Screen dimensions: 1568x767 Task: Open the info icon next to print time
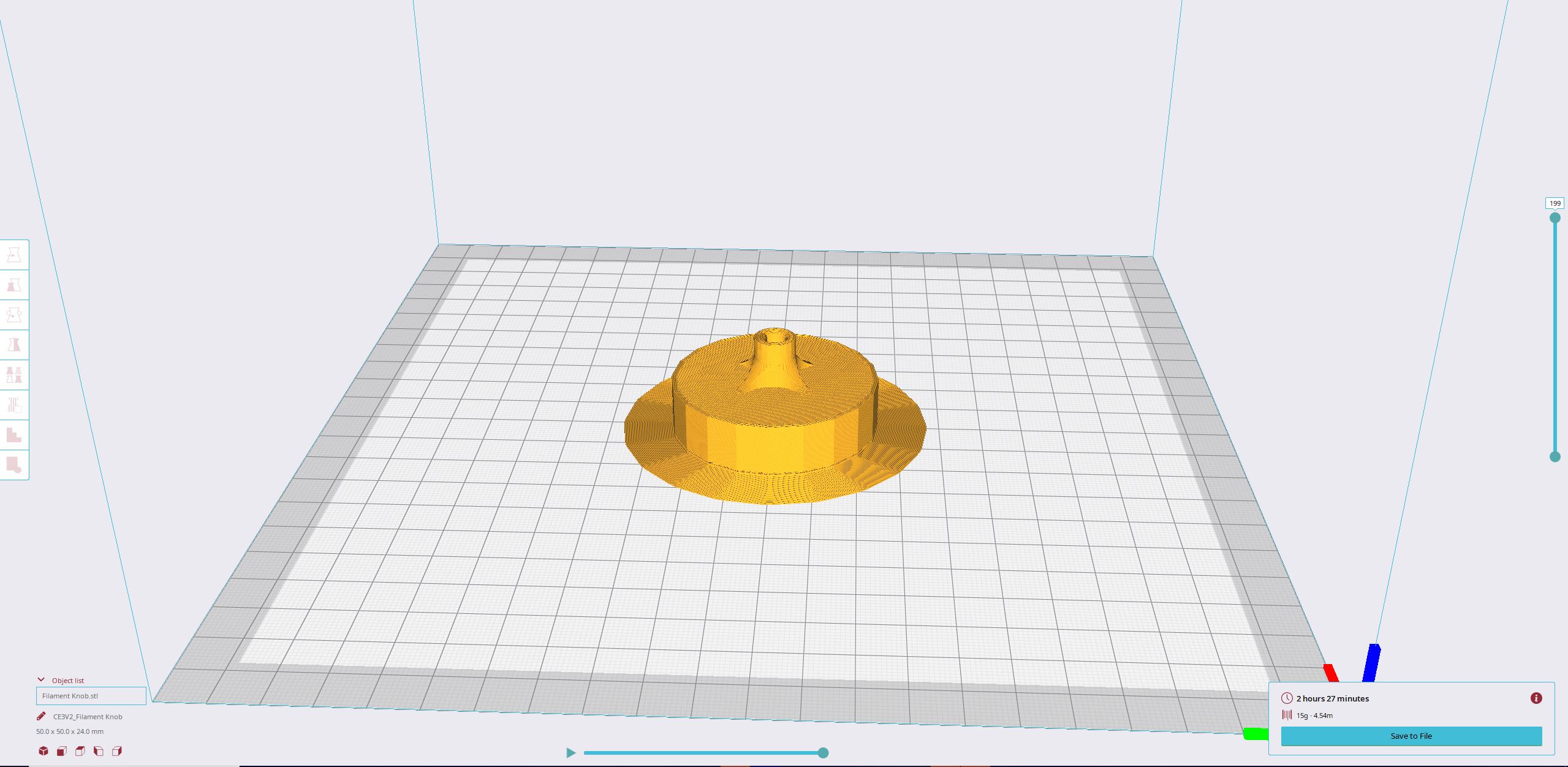(x=1537, y=698)
